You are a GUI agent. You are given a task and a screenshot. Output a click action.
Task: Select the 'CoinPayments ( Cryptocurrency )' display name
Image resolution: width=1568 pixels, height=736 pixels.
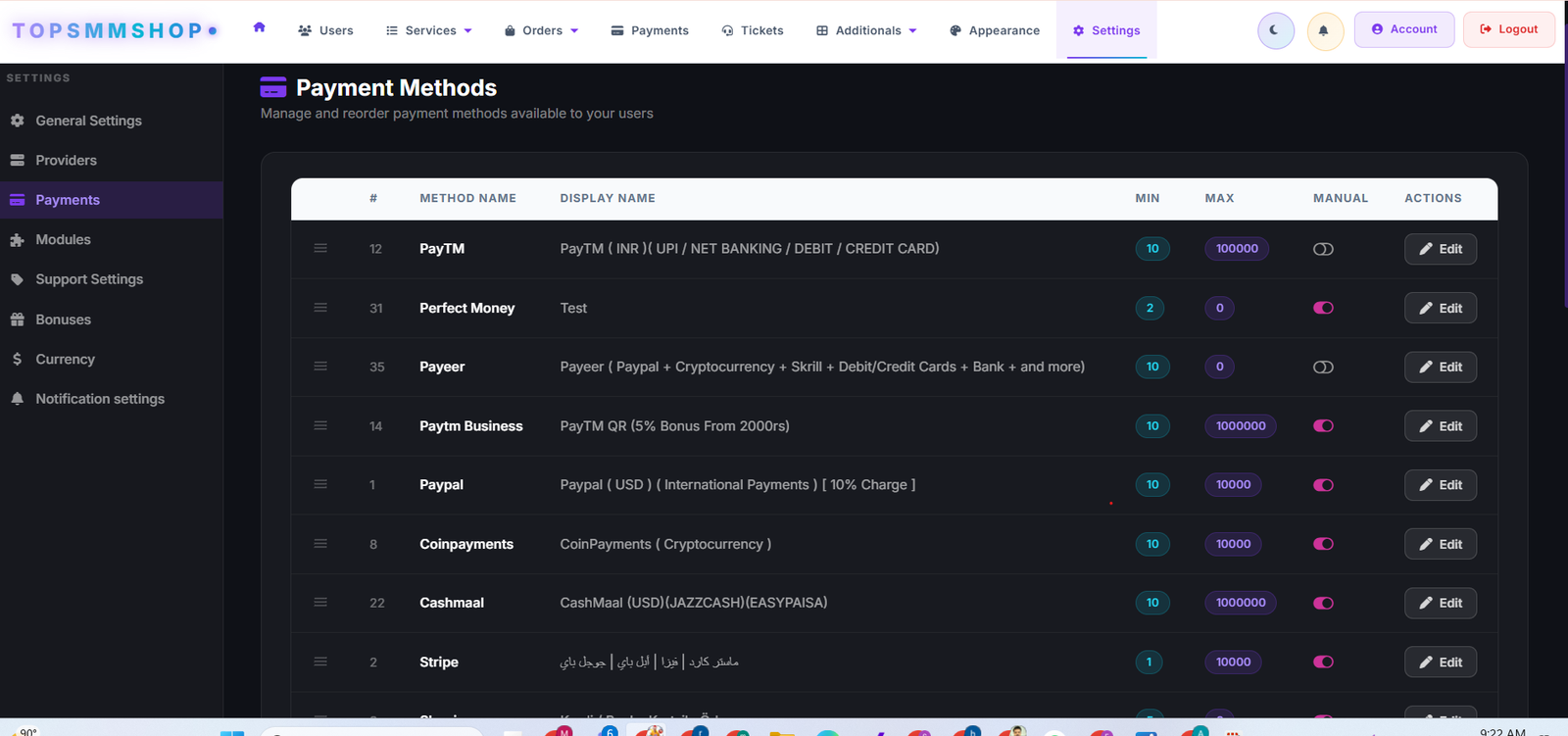point(665,544)
